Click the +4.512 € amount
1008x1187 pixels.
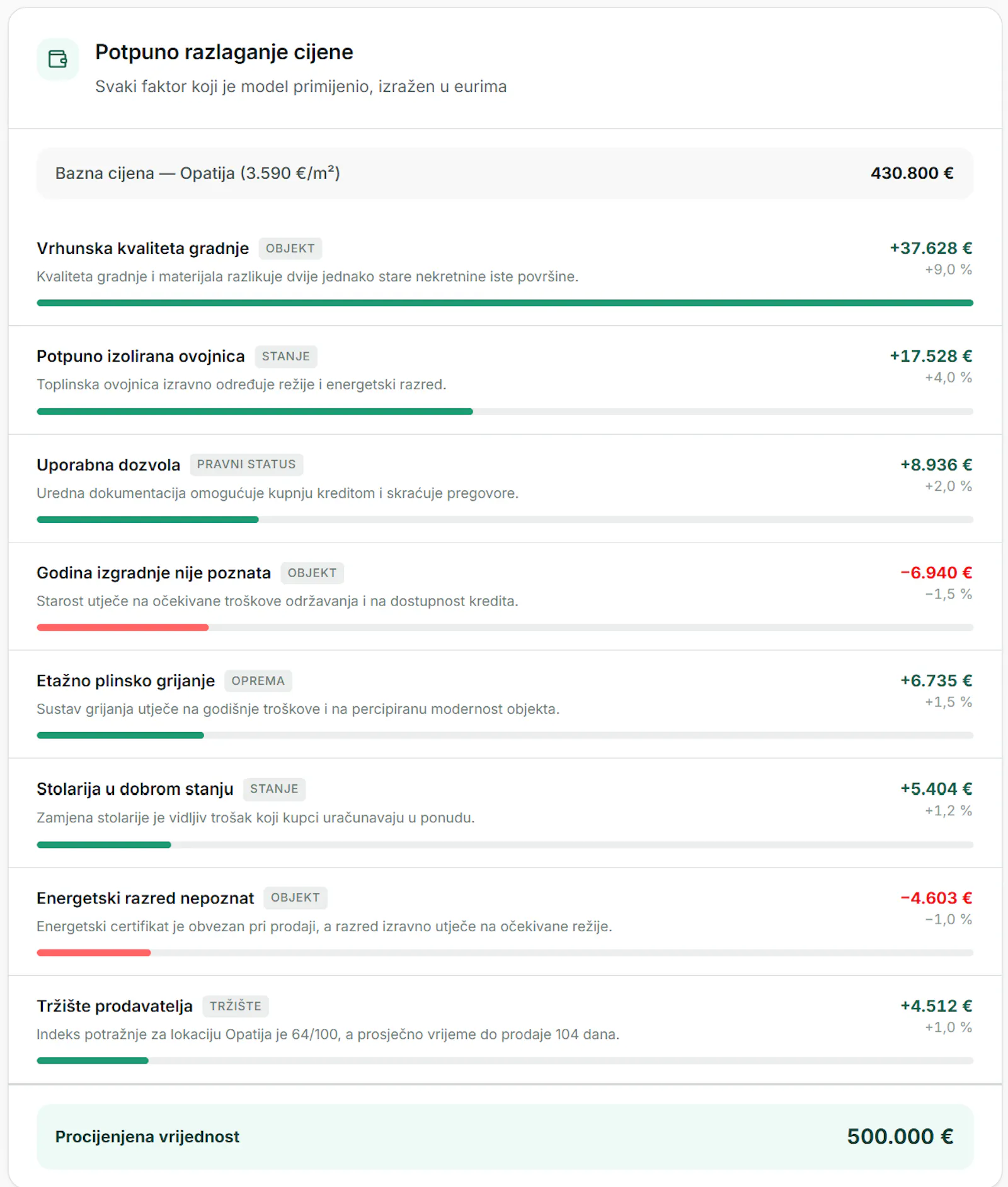click(x=936, y=1006)
